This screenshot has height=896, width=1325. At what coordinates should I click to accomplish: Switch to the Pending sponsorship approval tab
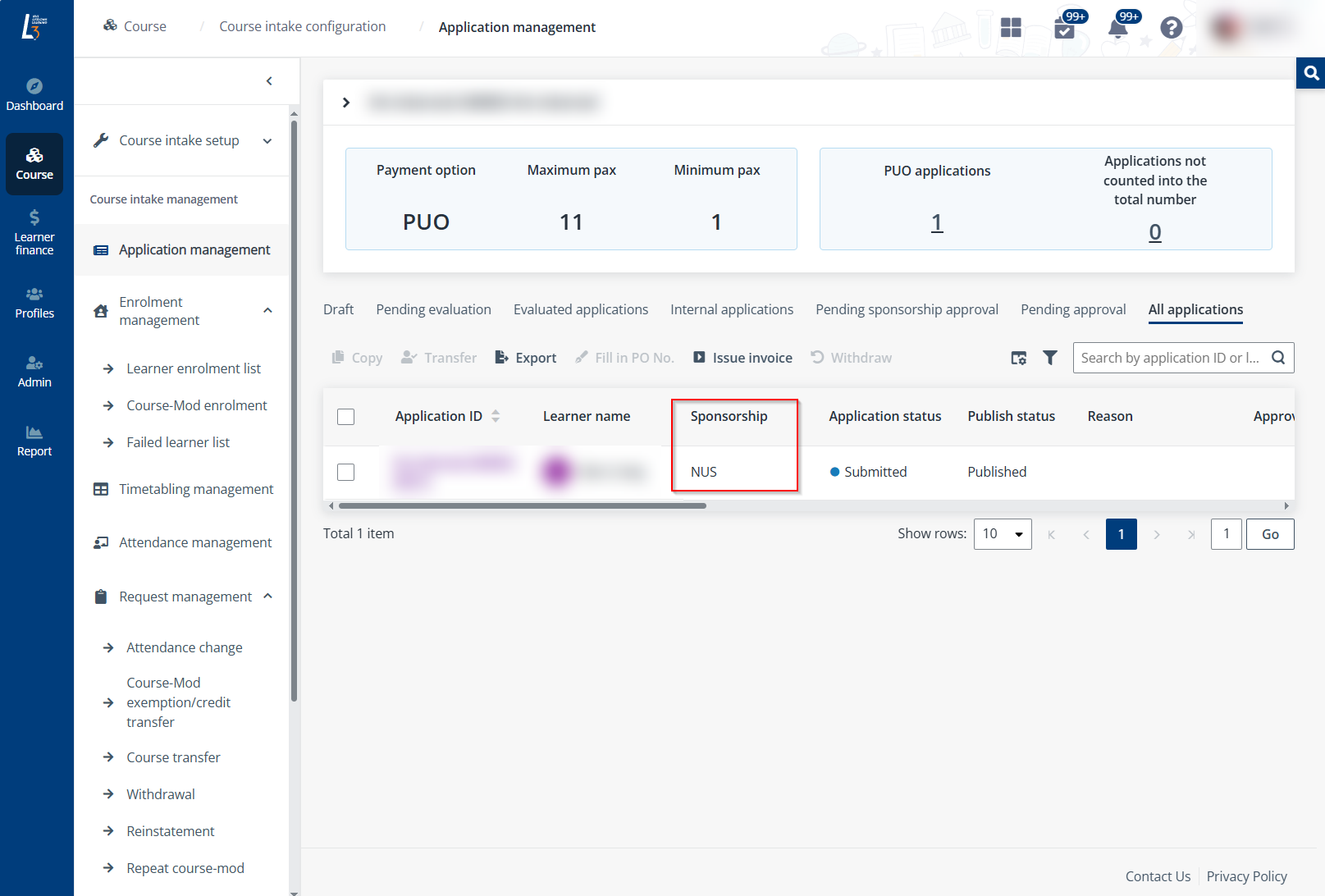tap(907, 309)
